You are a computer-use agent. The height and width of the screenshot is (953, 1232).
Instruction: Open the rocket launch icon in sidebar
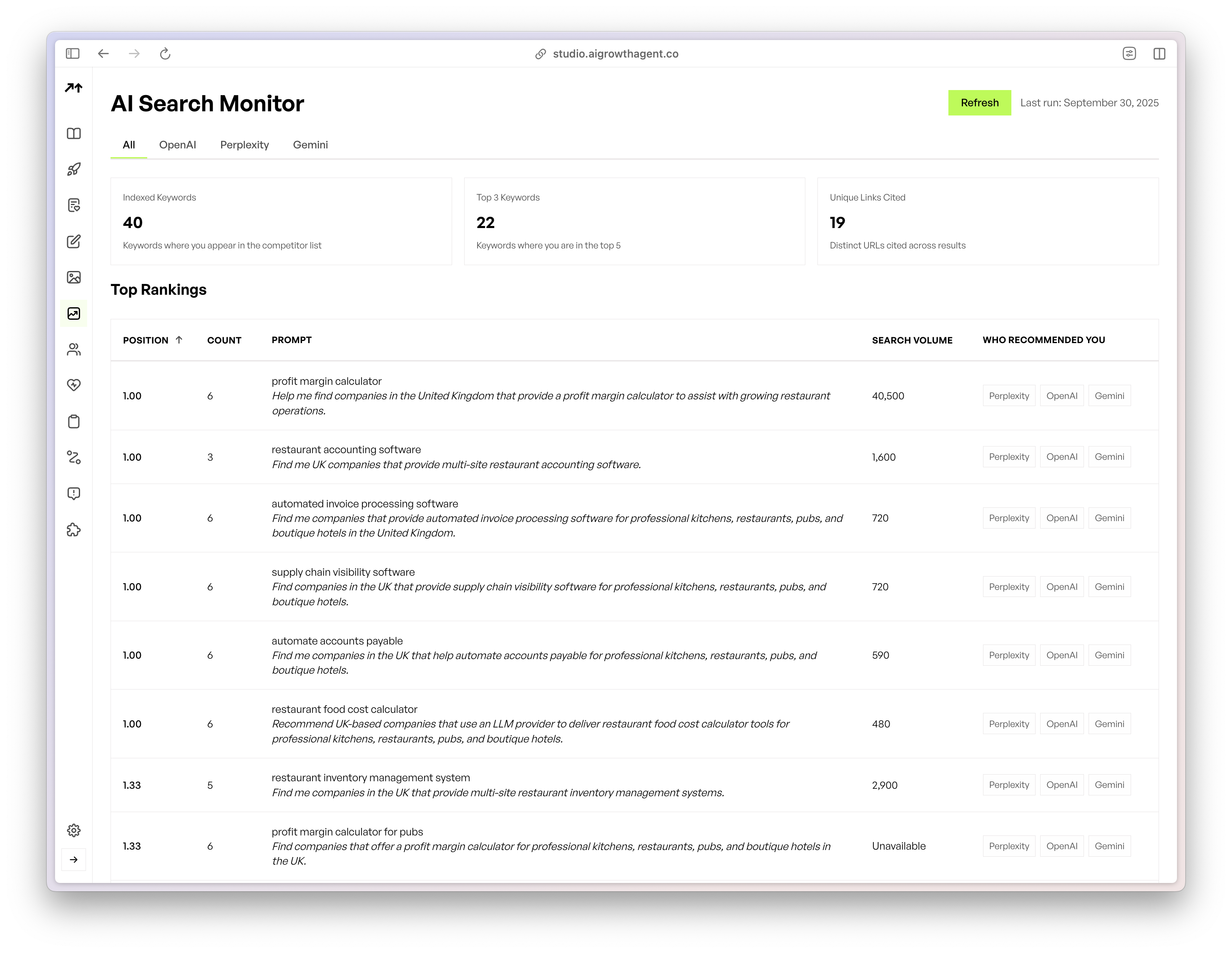tap(74, 169)
